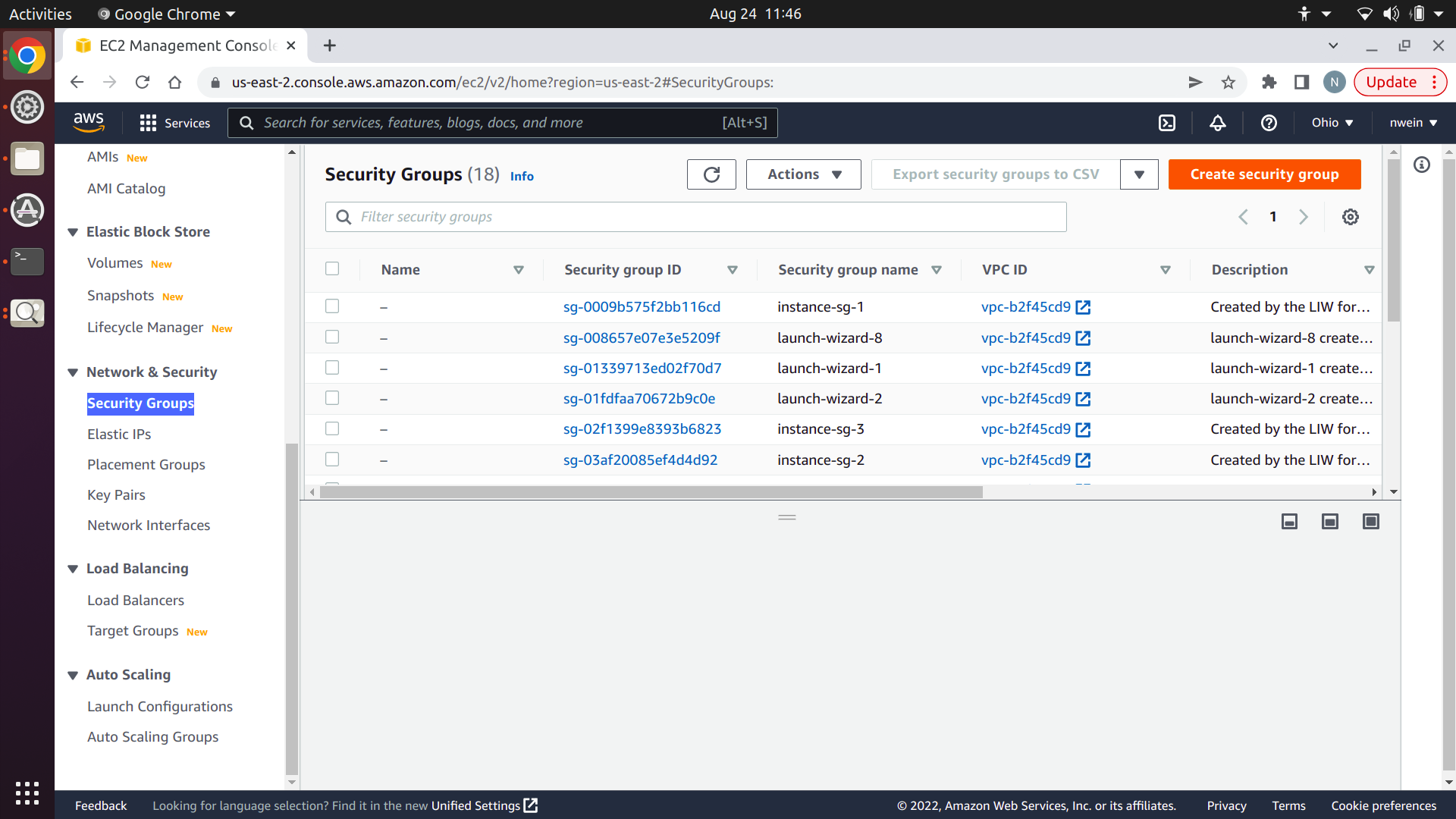Click external link icon next to instance-sg-1 VPC
Viewport: 1456px width, 819px height.
coord(1083,307)
